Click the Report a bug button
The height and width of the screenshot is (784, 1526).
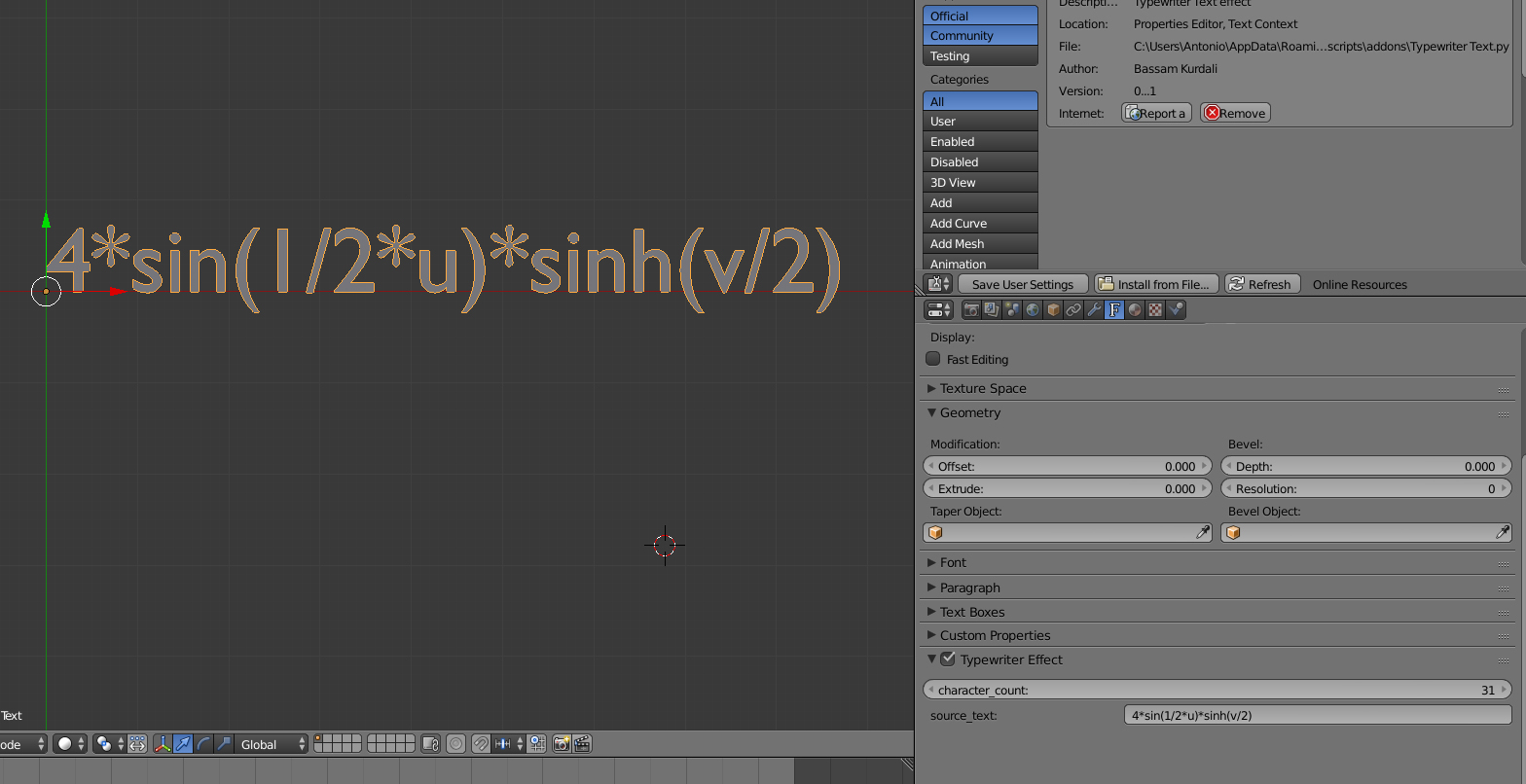click(1156, 113)
